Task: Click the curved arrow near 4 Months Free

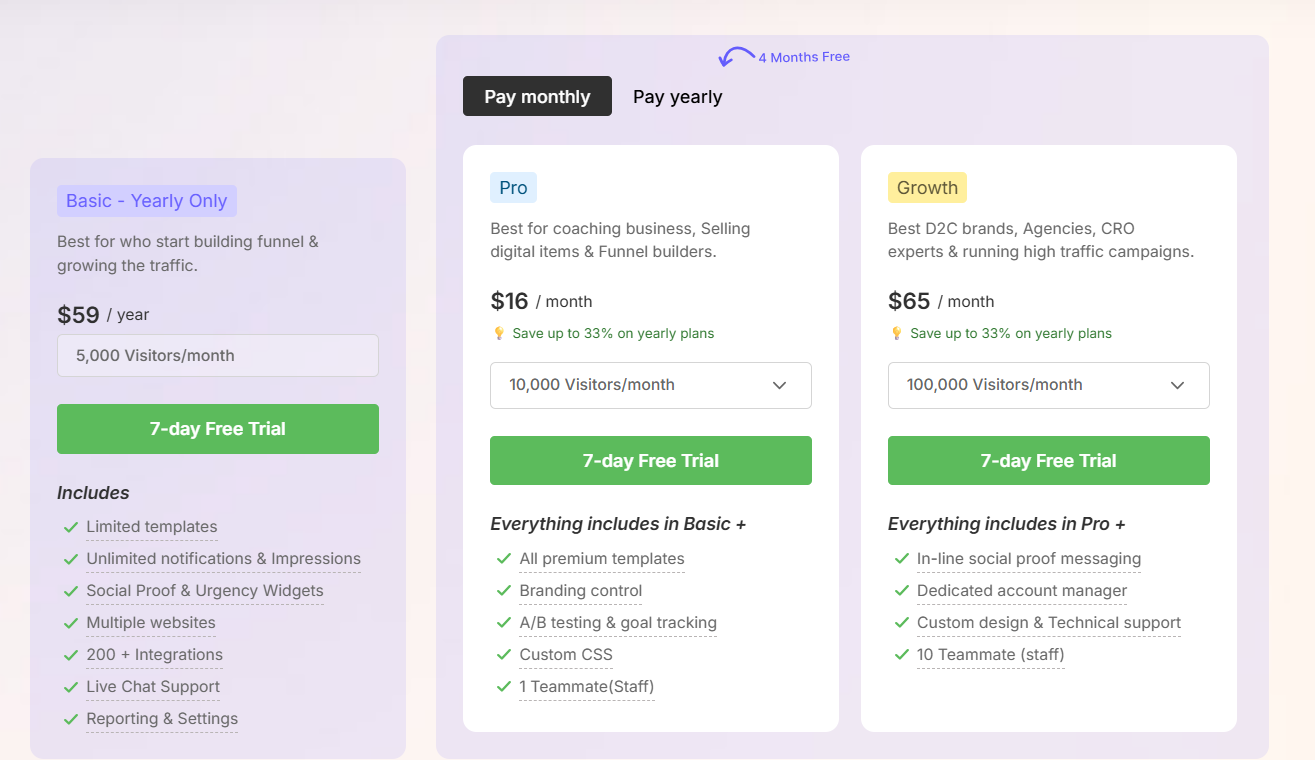Action: [x=737, y=55]
